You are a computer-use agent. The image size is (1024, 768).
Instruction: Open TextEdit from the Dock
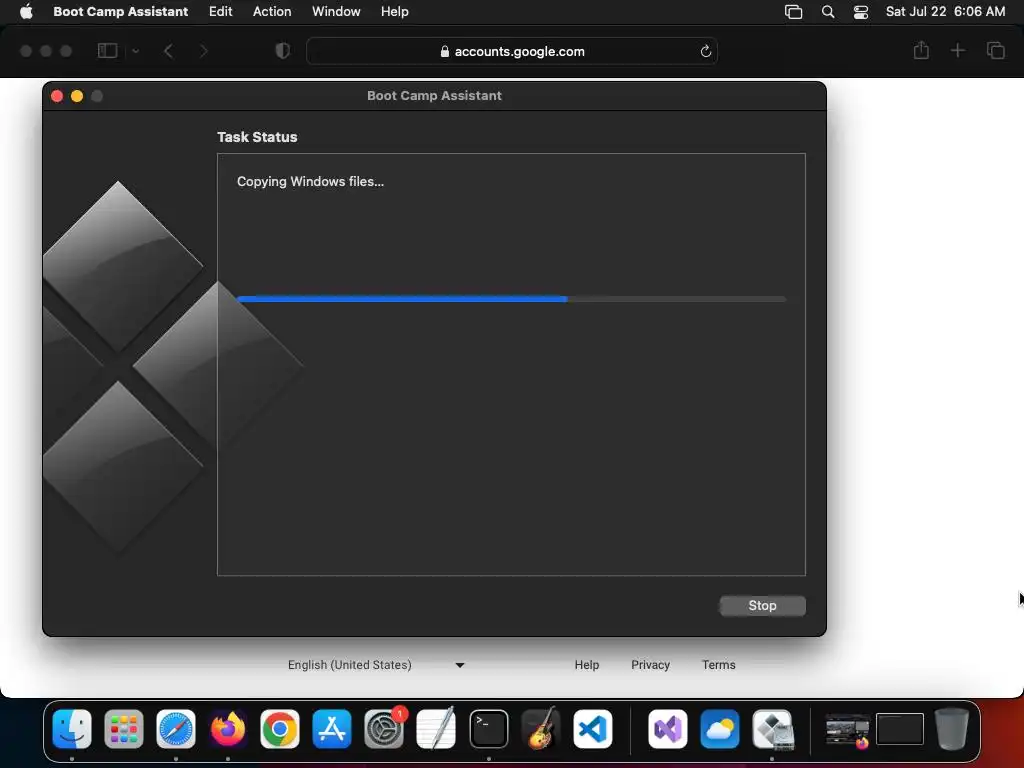coord(436,729)
